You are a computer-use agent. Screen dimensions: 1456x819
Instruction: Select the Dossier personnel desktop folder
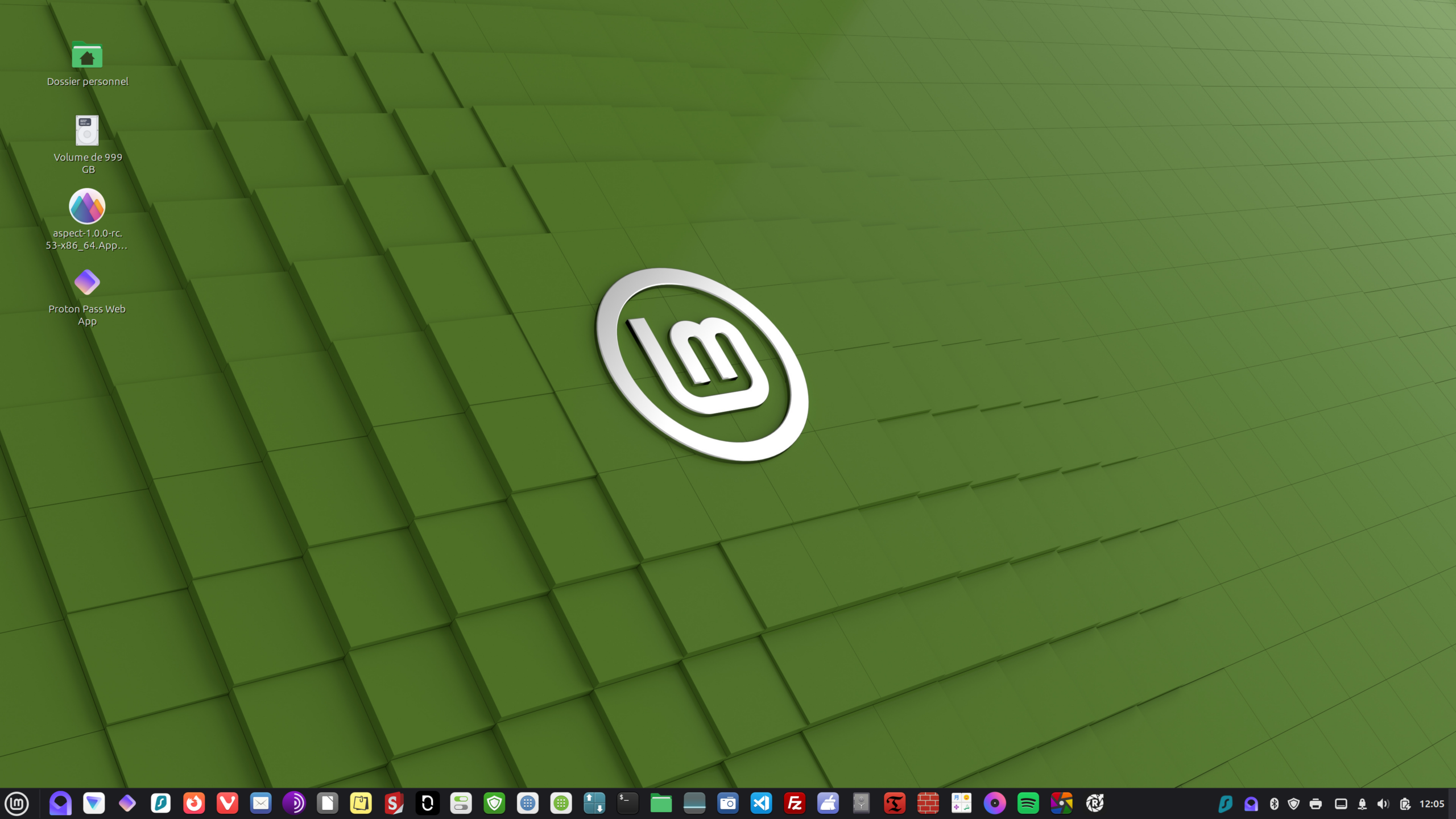click(x=87, y=55)
